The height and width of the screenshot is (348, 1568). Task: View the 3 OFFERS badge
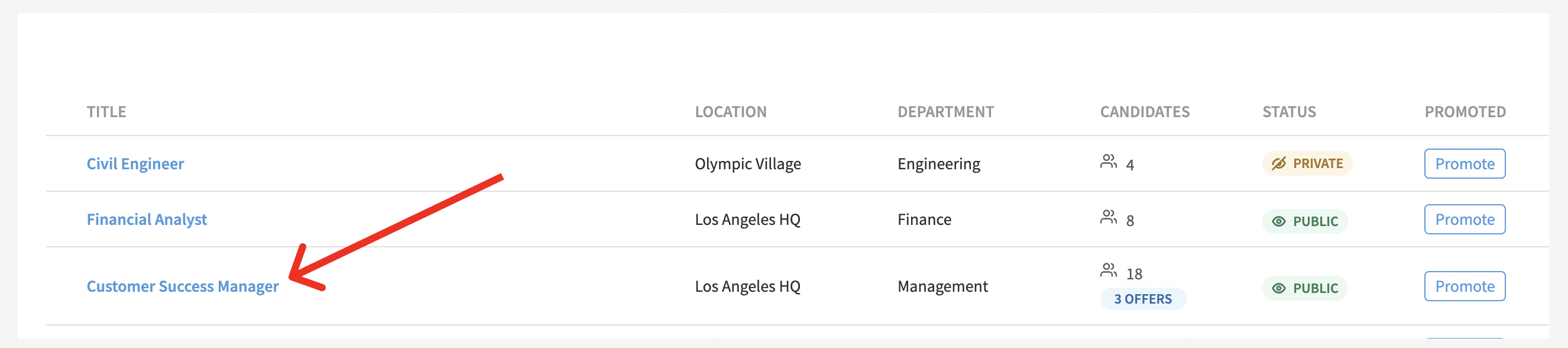click(x=1142, y=299)
